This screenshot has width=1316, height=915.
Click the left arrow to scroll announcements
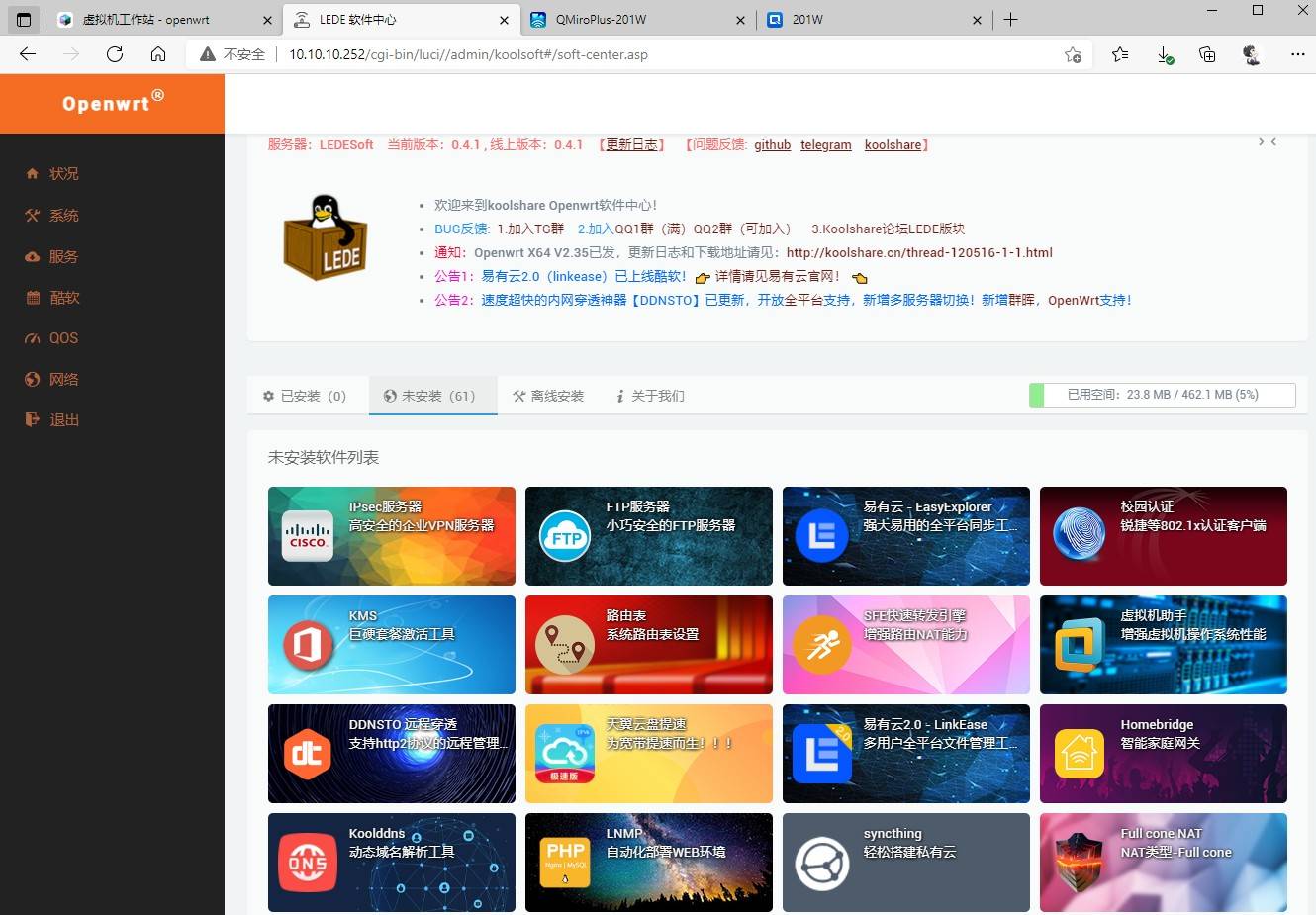1273,141
